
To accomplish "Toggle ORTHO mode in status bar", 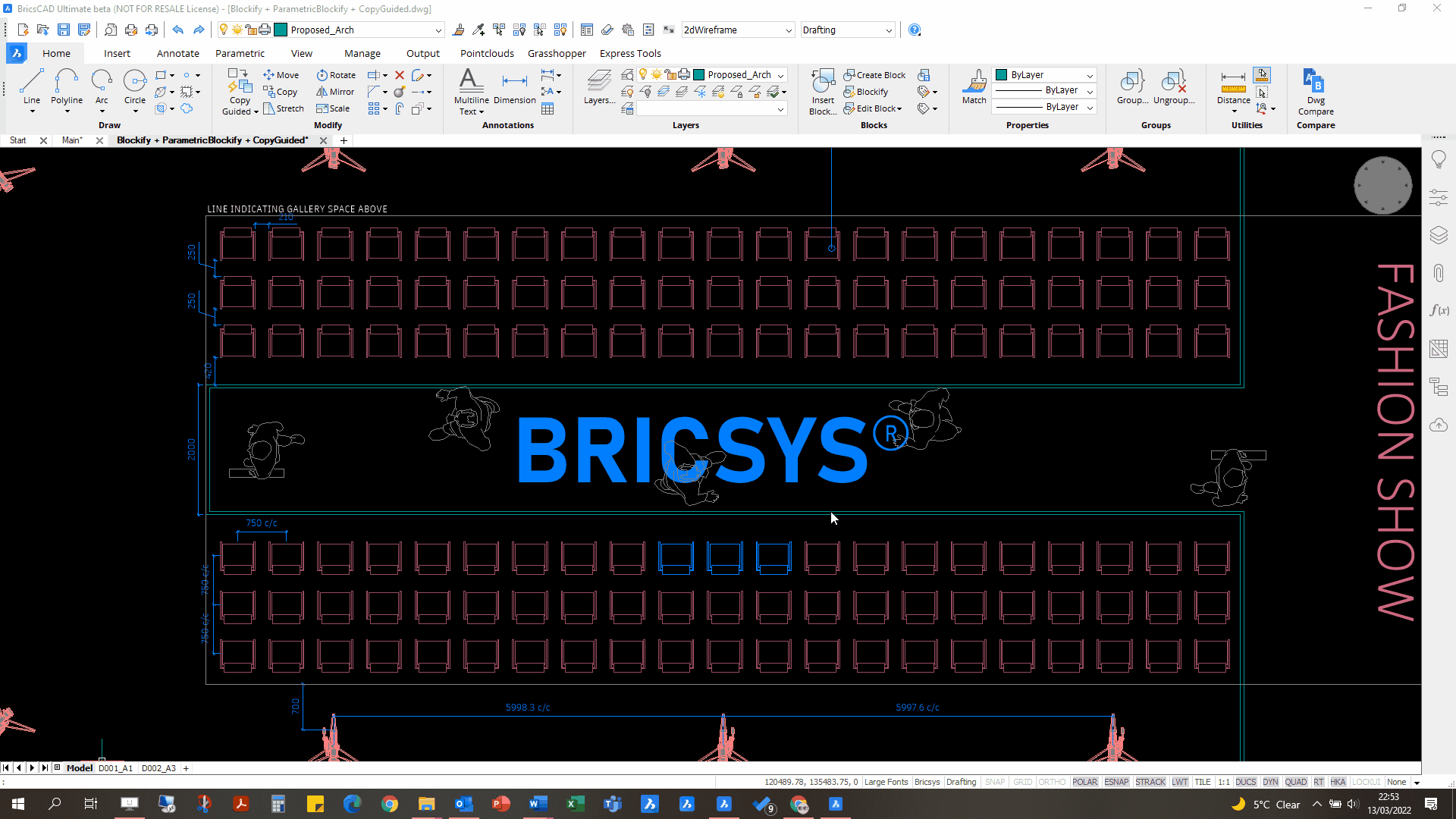I will [x=1051, y=782].
